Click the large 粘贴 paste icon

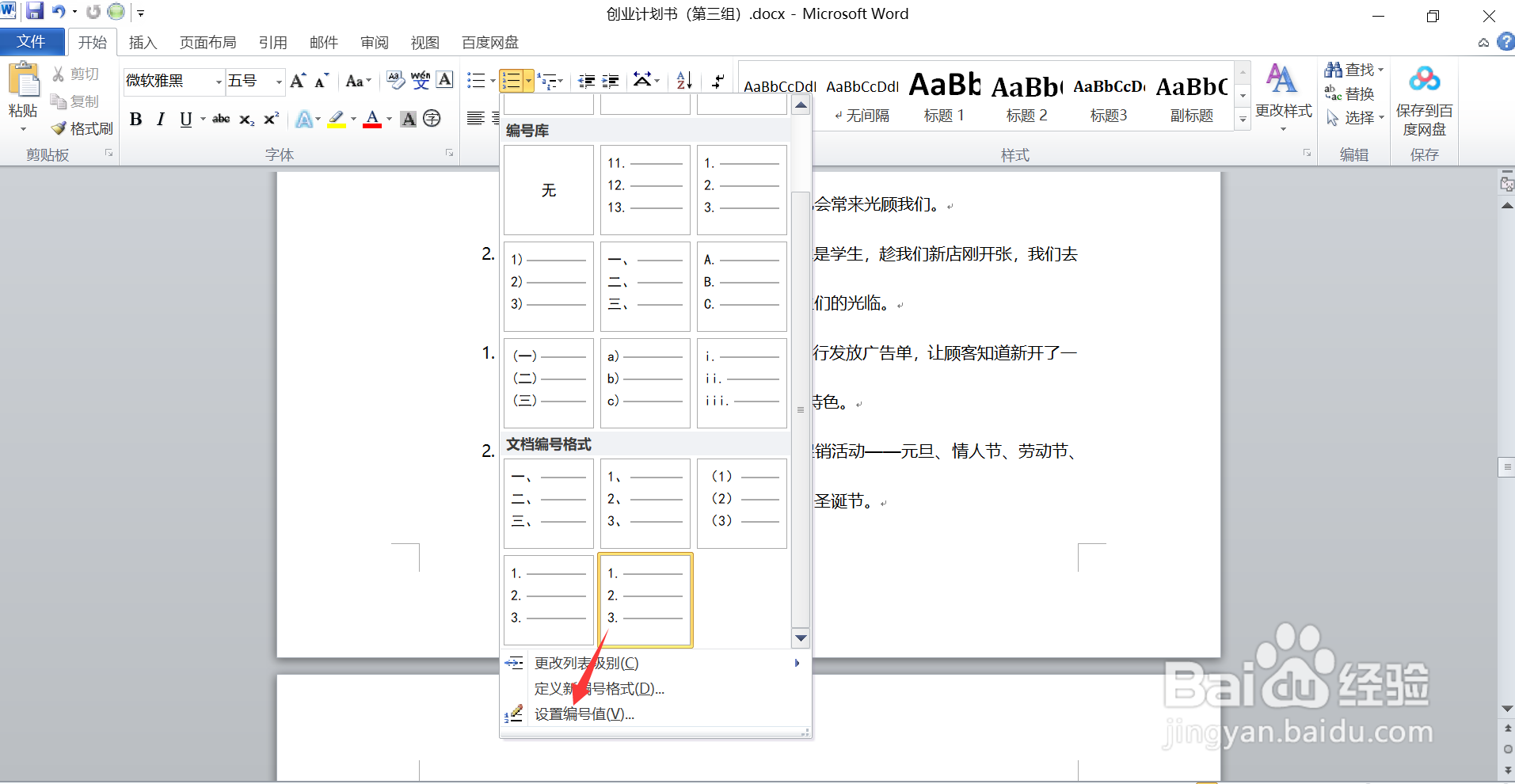pyautogui.click(x=24, y=81)
